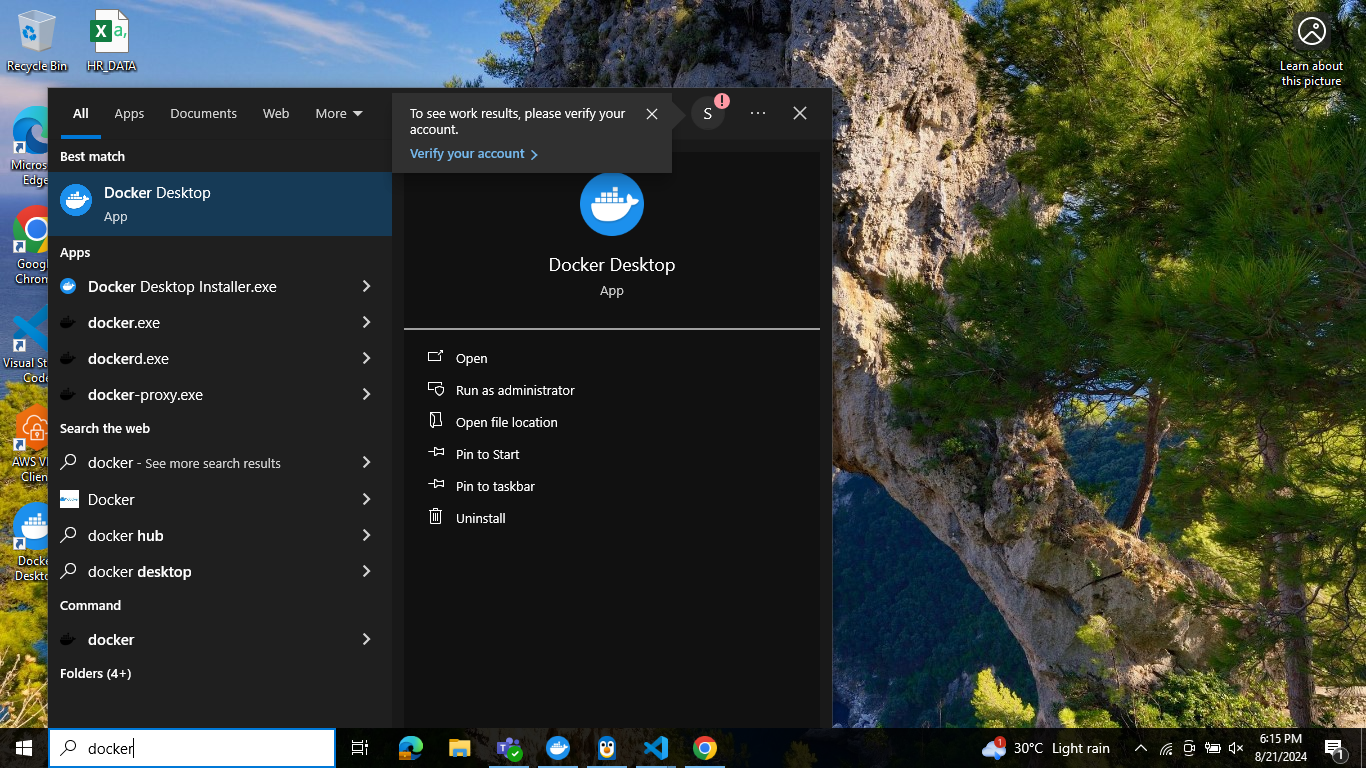This screenshot has height=768, width=1366.
Task: Click the large Docker whale logo in the preview pane
Action: tap(612, 204)
